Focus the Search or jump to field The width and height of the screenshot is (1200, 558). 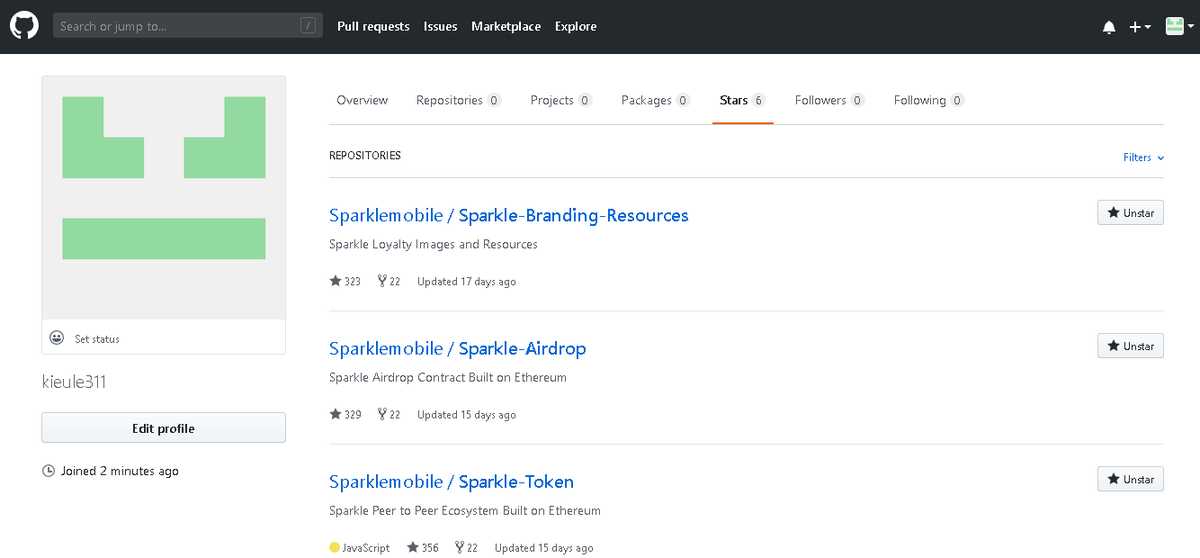(x=188, y=26)
